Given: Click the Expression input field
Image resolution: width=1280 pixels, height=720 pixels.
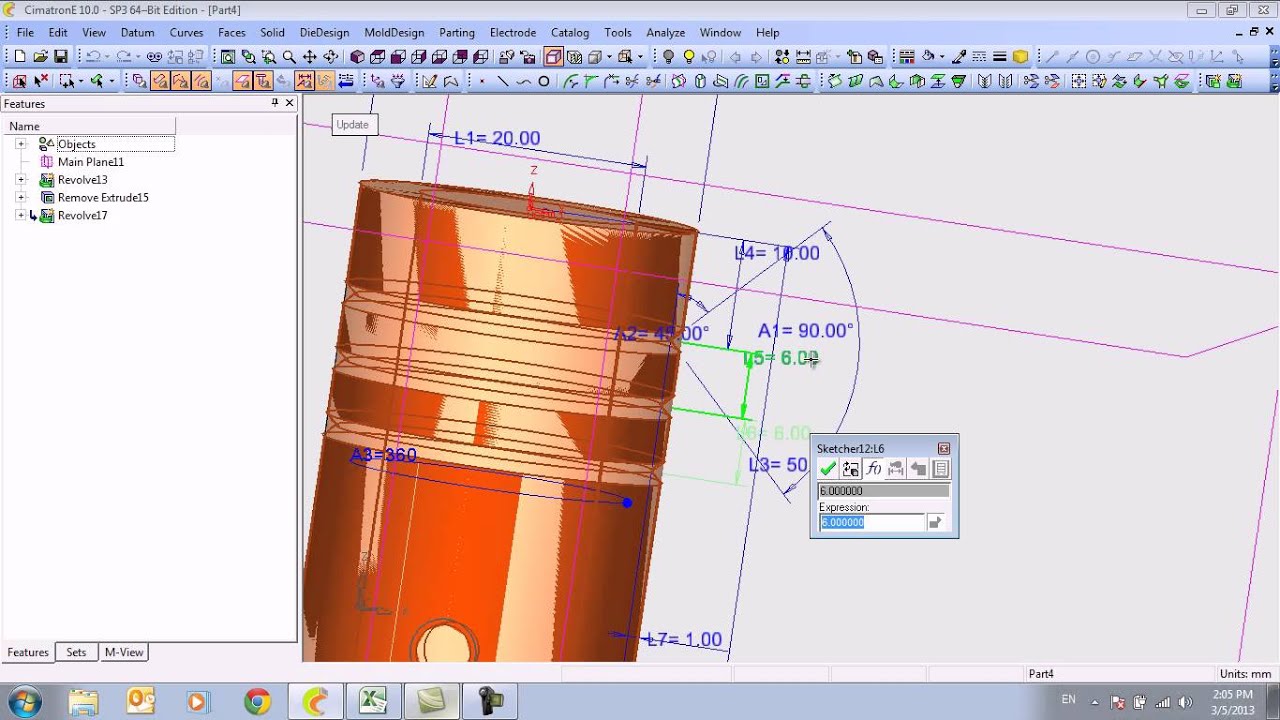Looking at the screenshot, I should pos(872,522).
